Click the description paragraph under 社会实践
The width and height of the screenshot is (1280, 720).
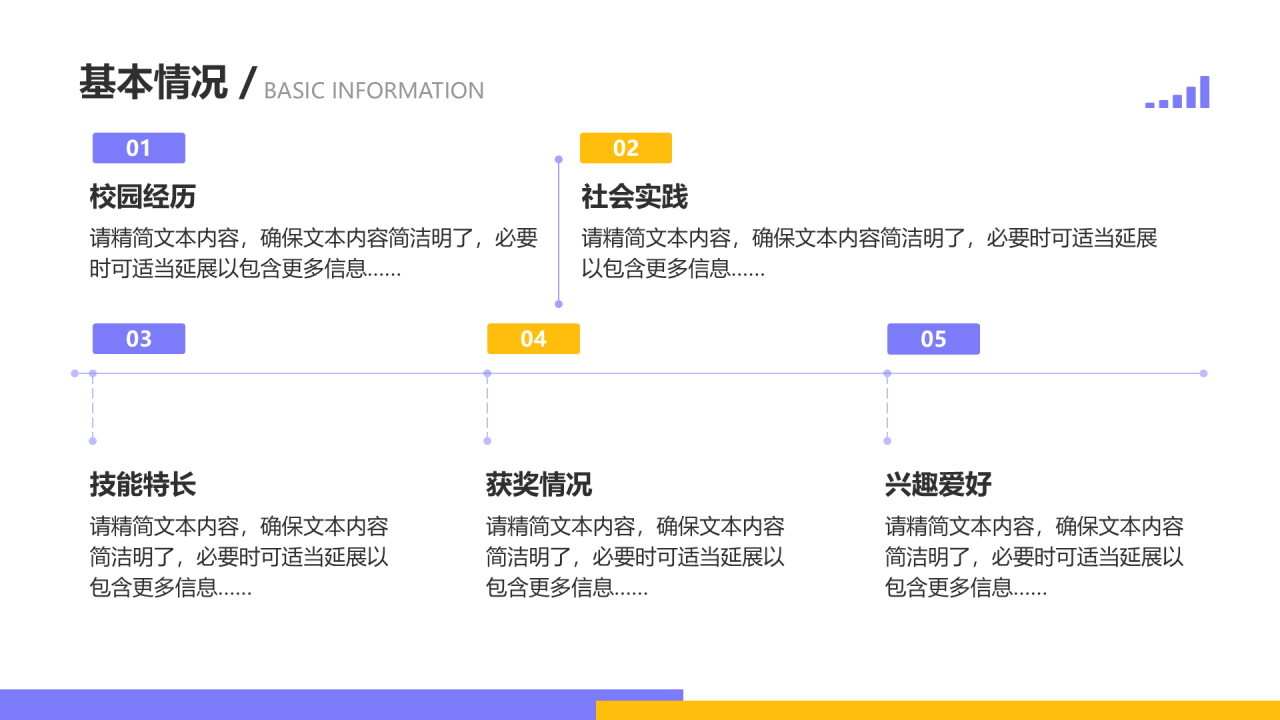(x=869, y=253)
